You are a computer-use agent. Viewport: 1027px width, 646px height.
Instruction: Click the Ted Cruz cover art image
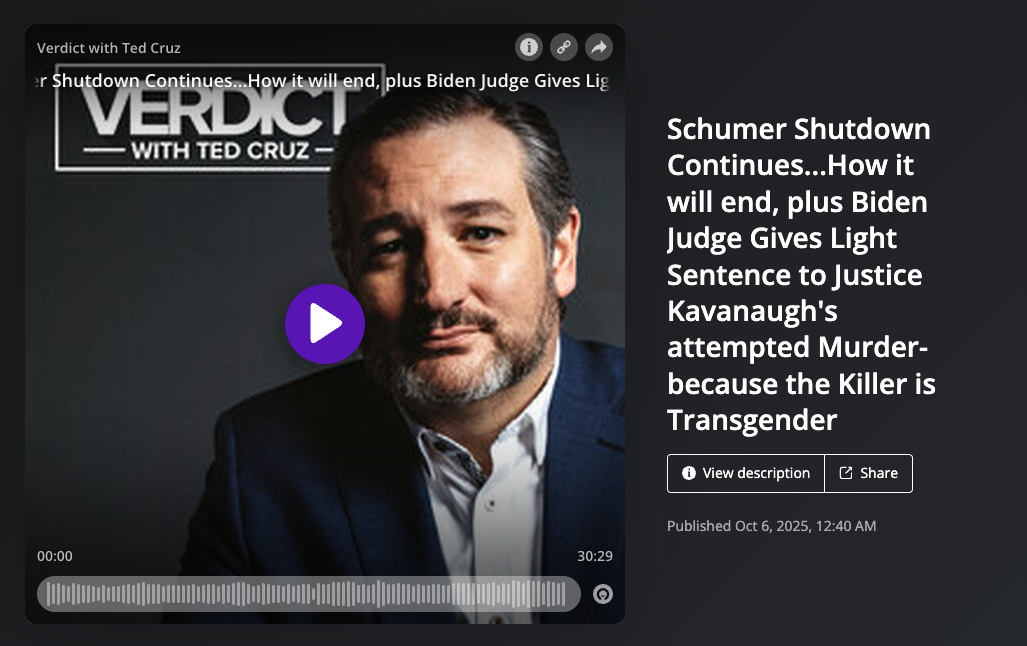(x=325, y=324)
